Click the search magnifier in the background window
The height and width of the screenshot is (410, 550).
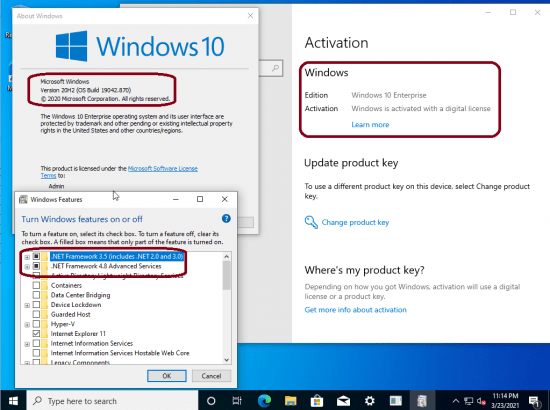[276, 68]
